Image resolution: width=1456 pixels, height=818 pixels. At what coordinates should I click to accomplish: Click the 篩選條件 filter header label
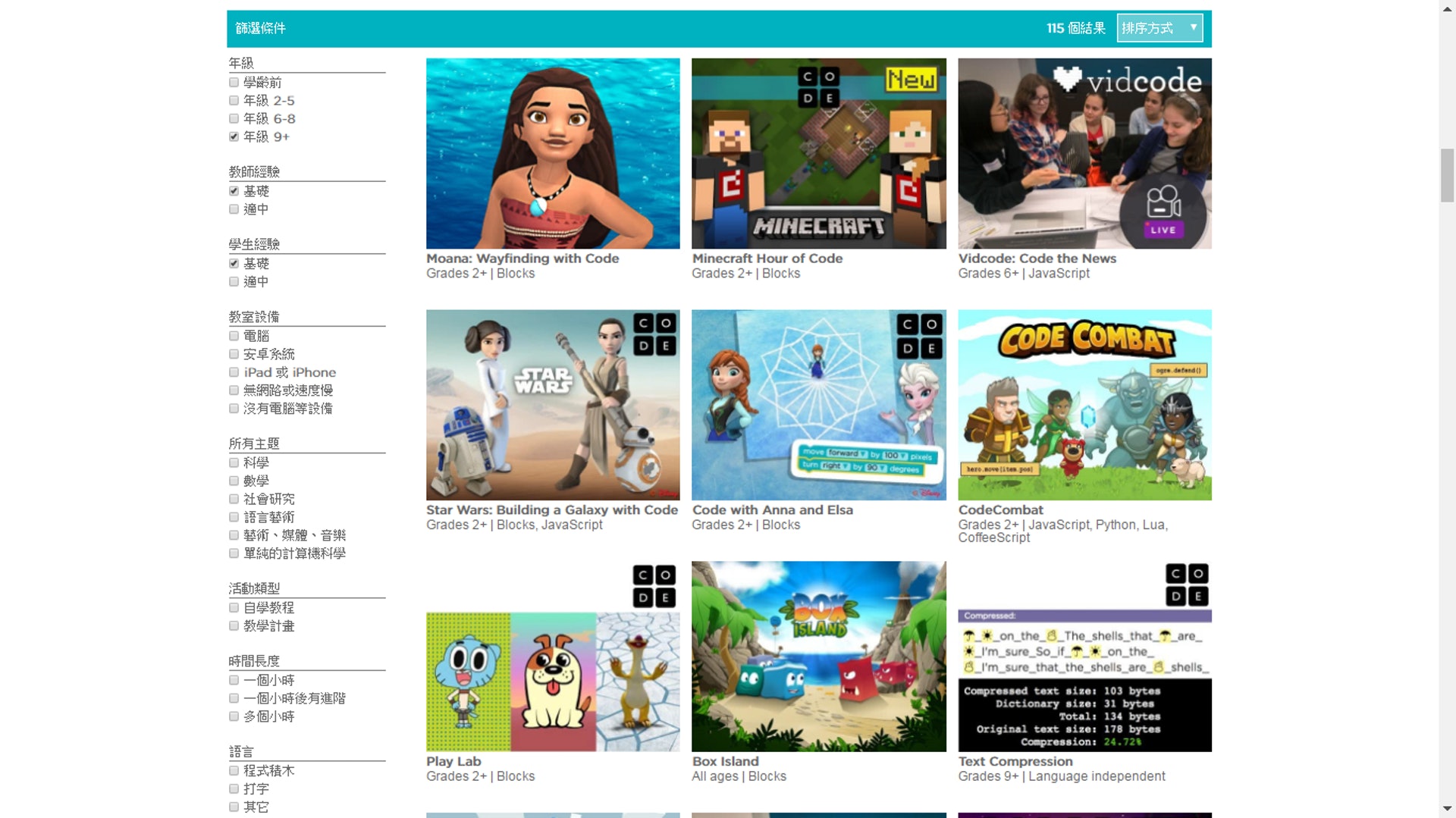[260, 28]
